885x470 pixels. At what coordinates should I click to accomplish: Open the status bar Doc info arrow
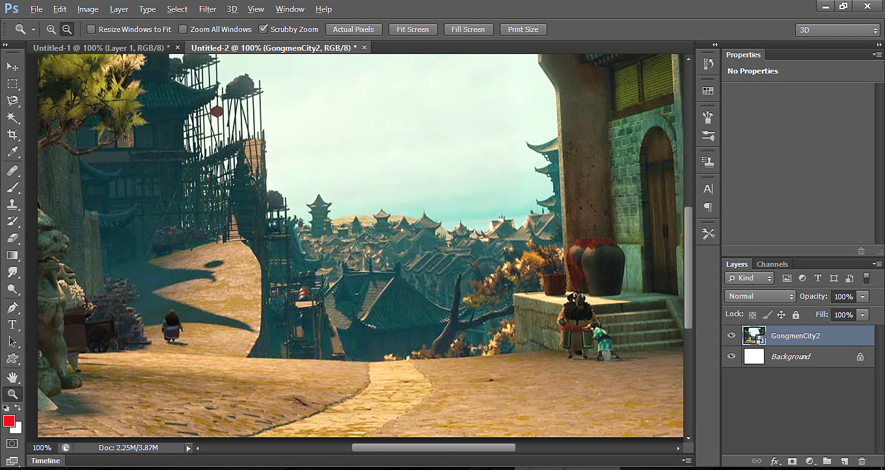click(189, 448)
